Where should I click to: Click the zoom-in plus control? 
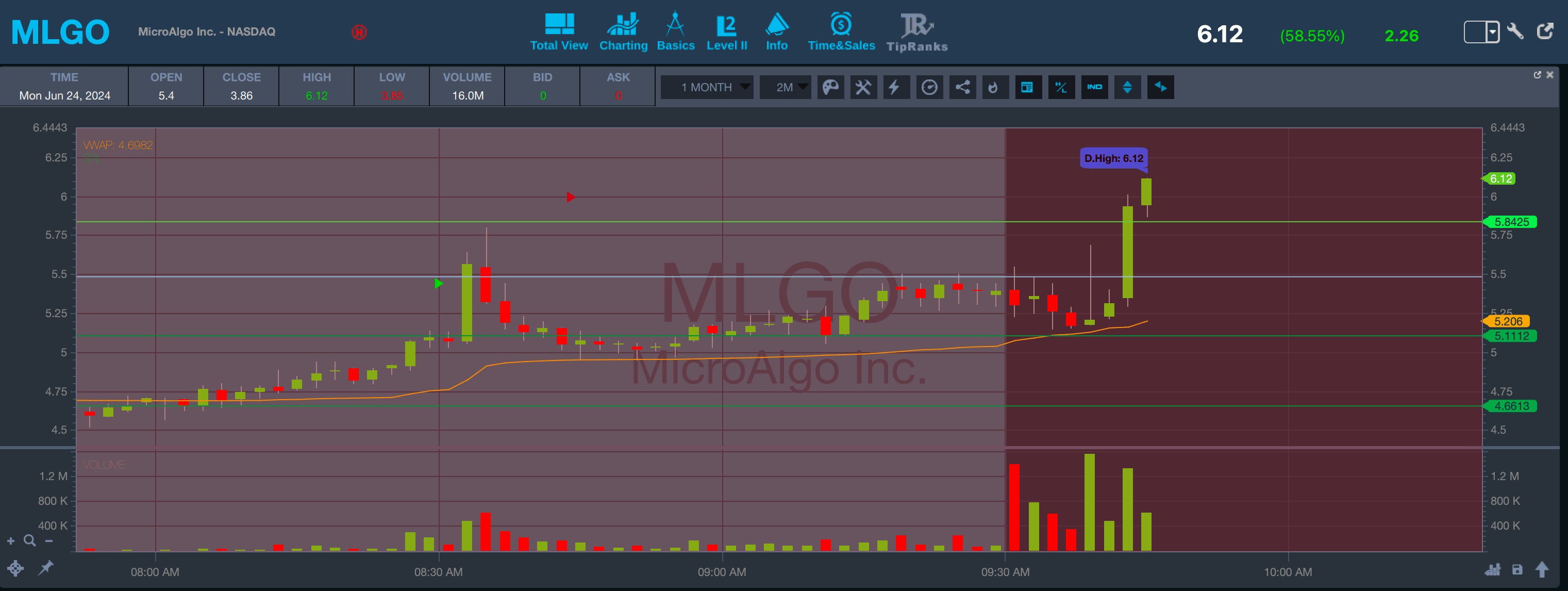tap(10, 541)
